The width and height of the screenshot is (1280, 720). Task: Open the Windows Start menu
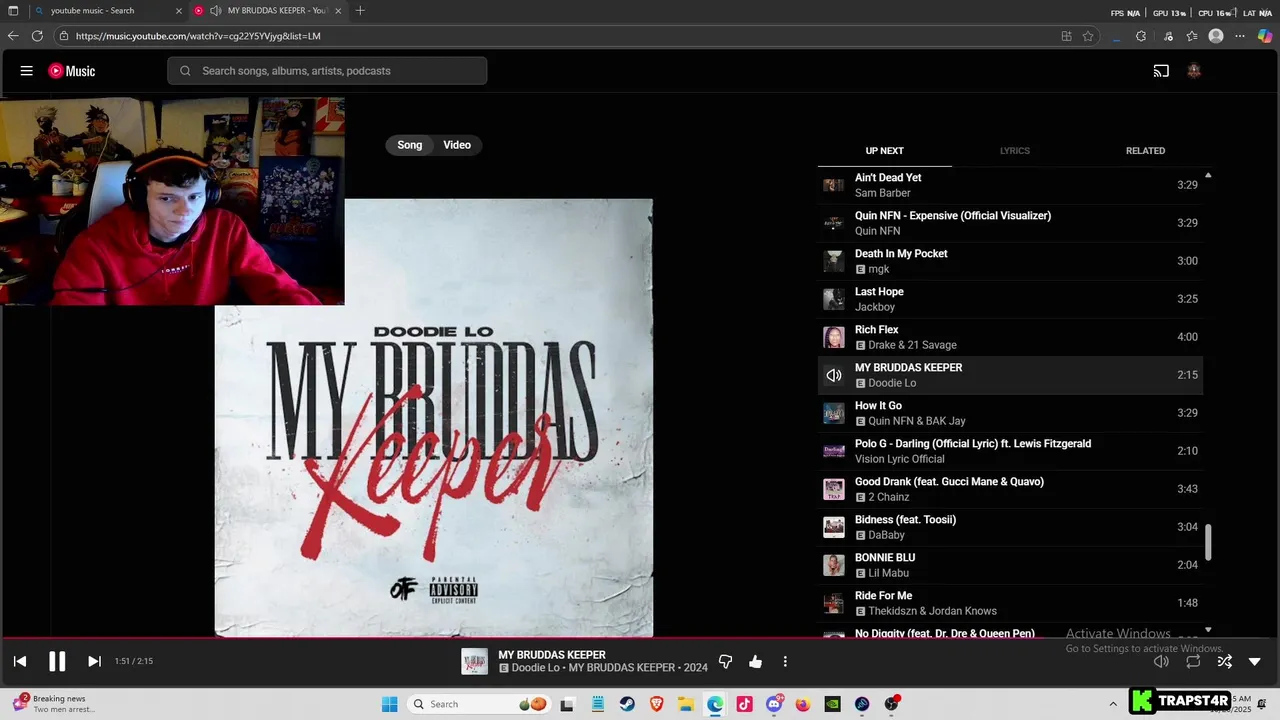click(x=389, y=704)
